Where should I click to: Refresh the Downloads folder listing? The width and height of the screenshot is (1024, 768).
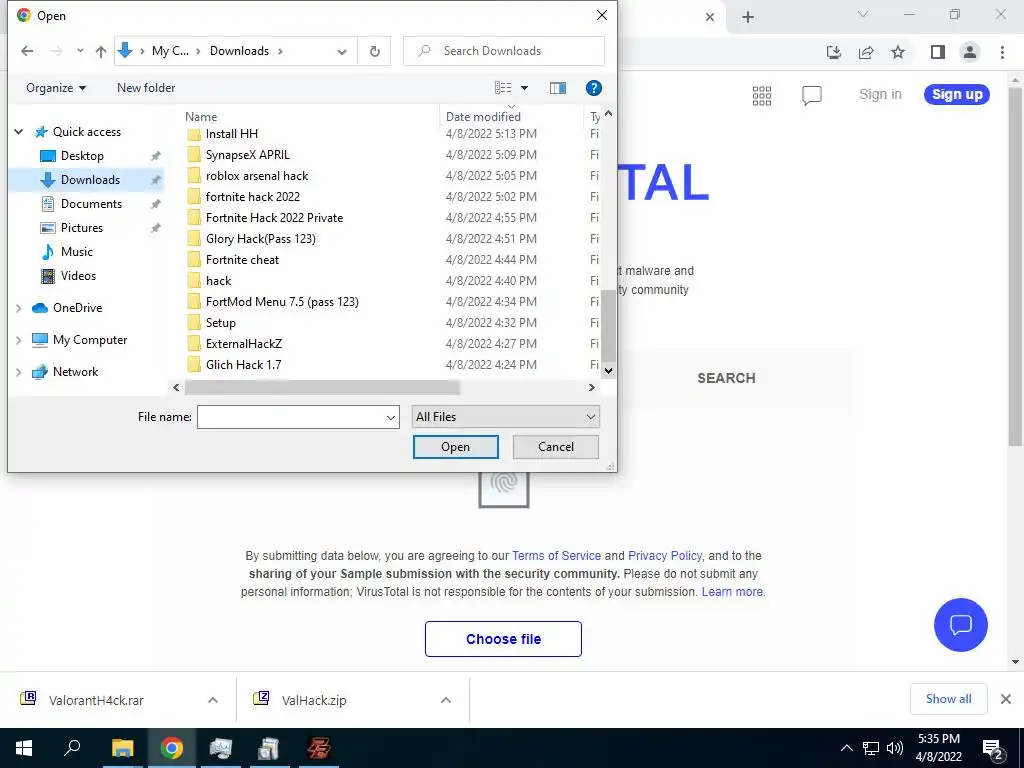(x=374, y=51)
